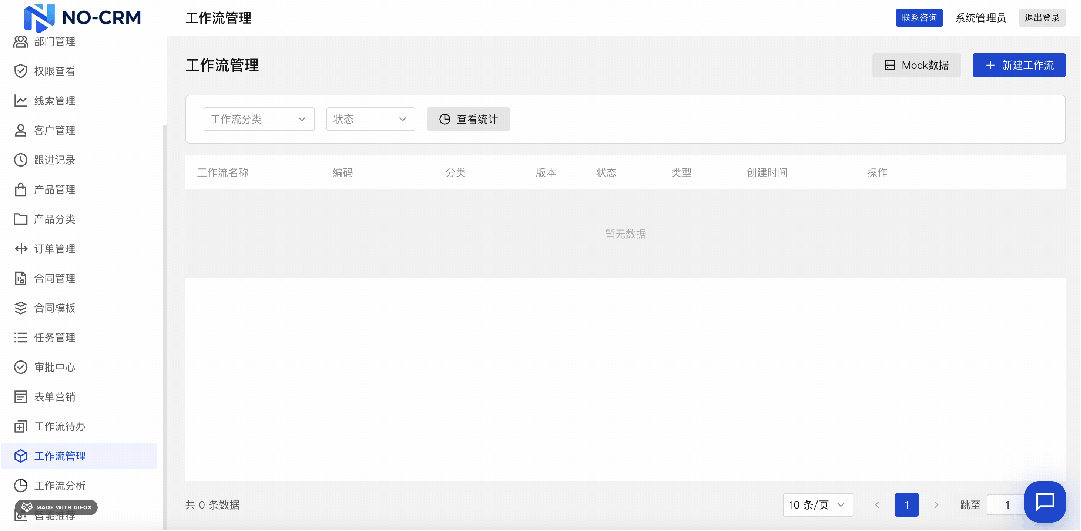1081x531 pixels.
Task: Click the 共 0 条数据 total count text
Action: tap(213, 505)
